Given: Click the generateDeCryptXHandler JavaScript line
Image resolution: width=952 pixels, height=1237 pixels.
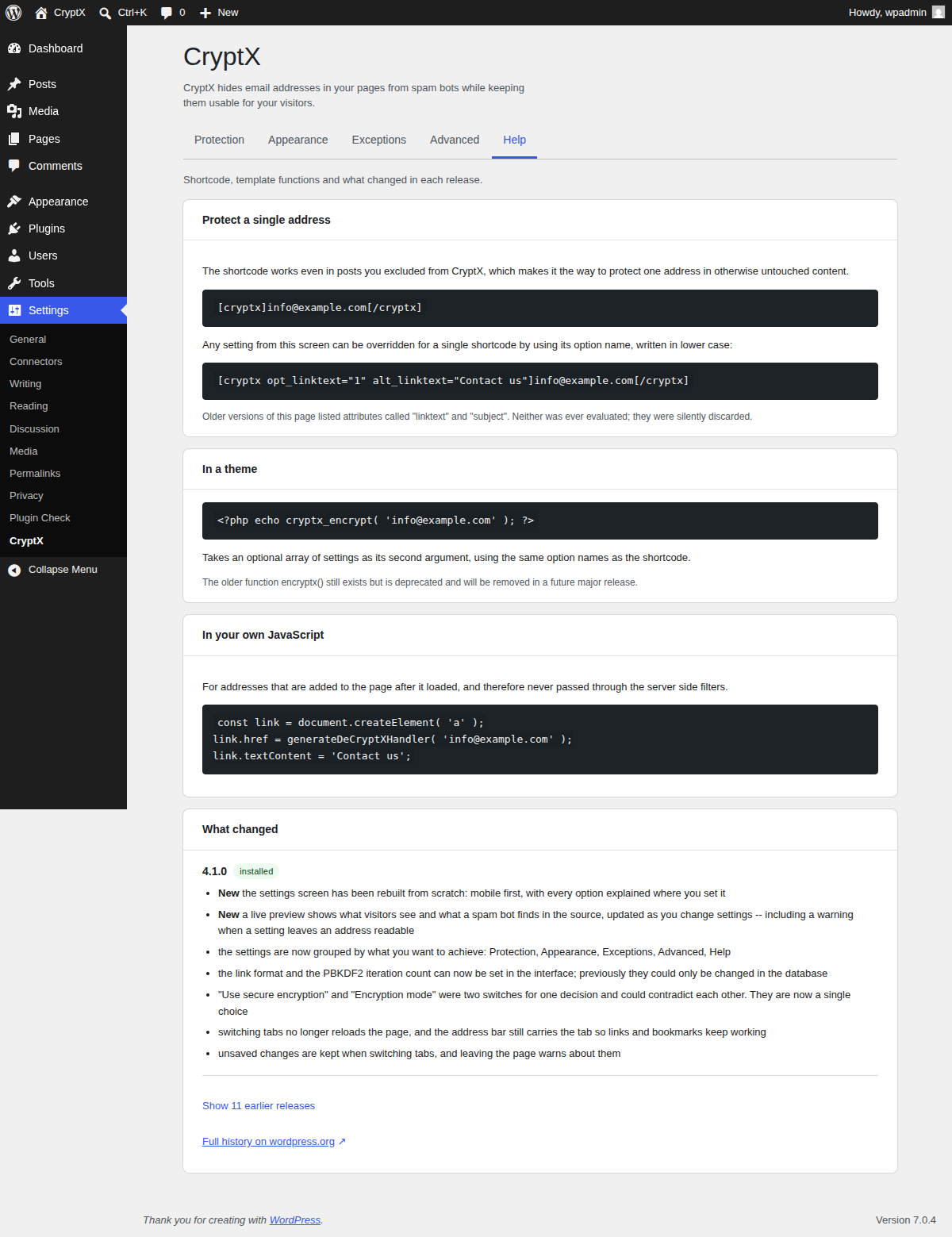Looking at the screenshot, I should point(392,739).
